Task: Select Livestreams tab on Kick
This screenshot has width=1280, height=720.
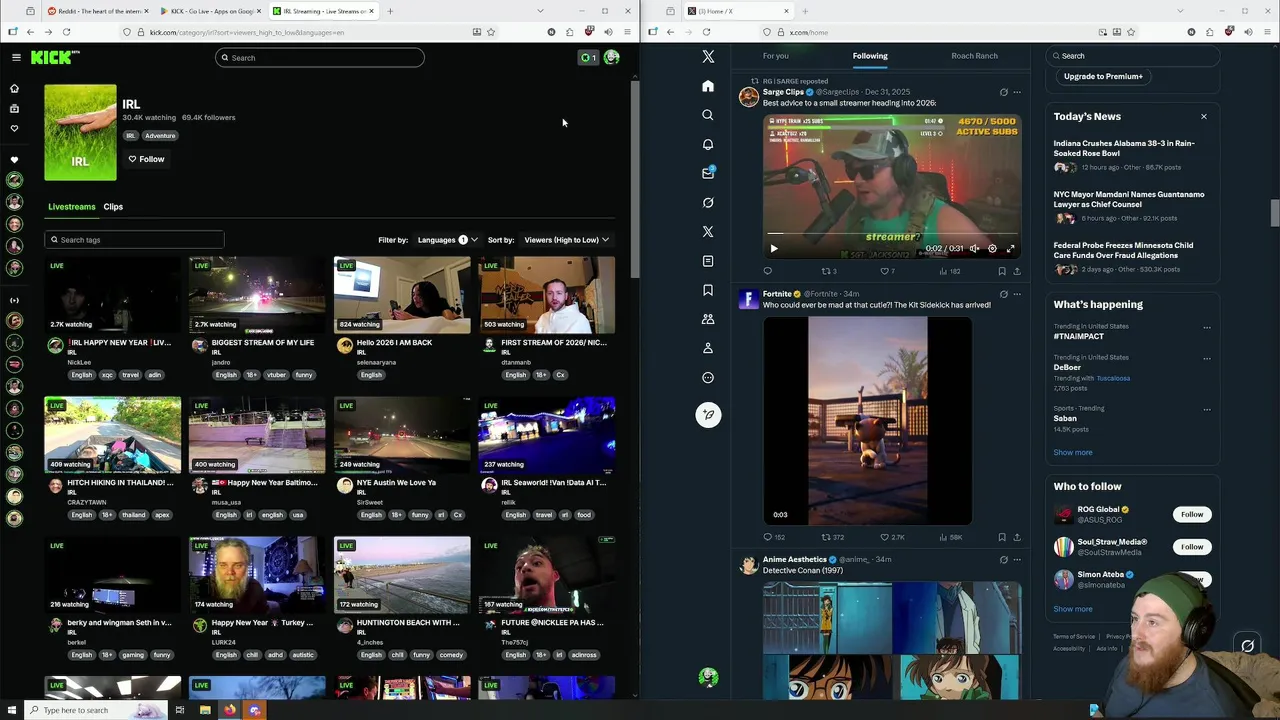Action: point(72,207)
